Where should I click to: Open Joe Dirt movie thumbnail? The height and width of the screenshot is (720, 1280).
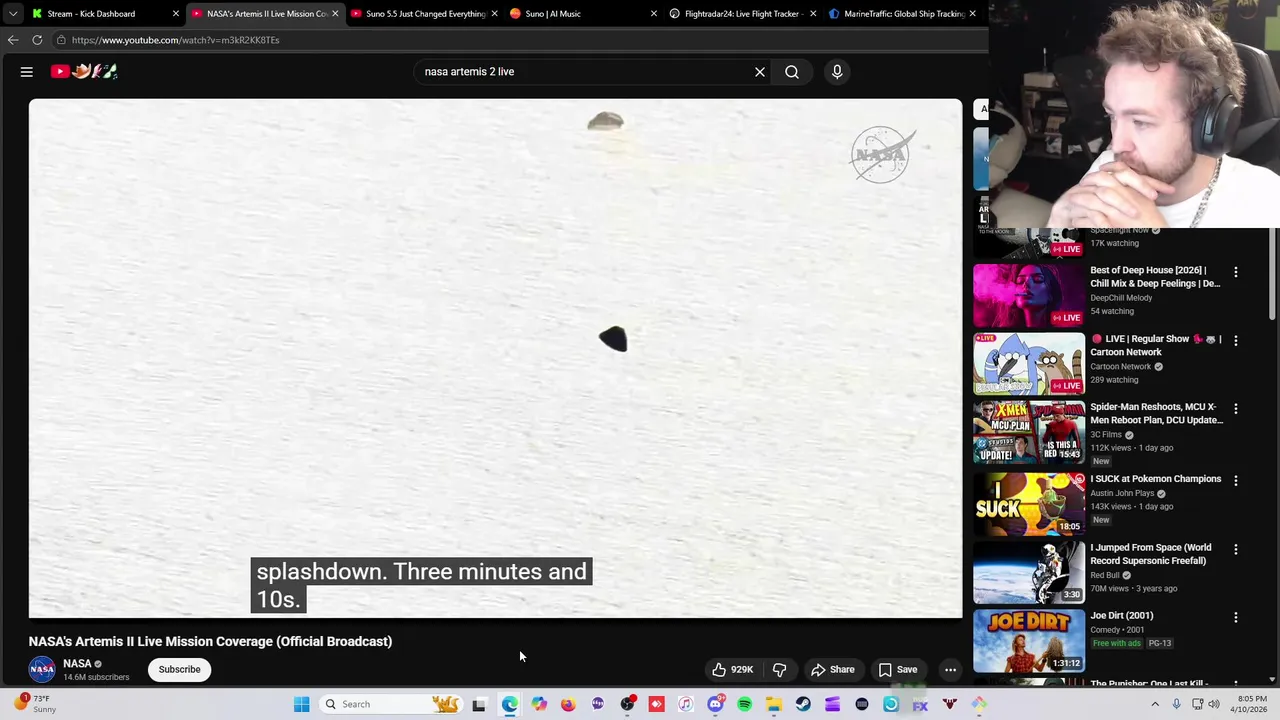click(x=1029, y=640)
